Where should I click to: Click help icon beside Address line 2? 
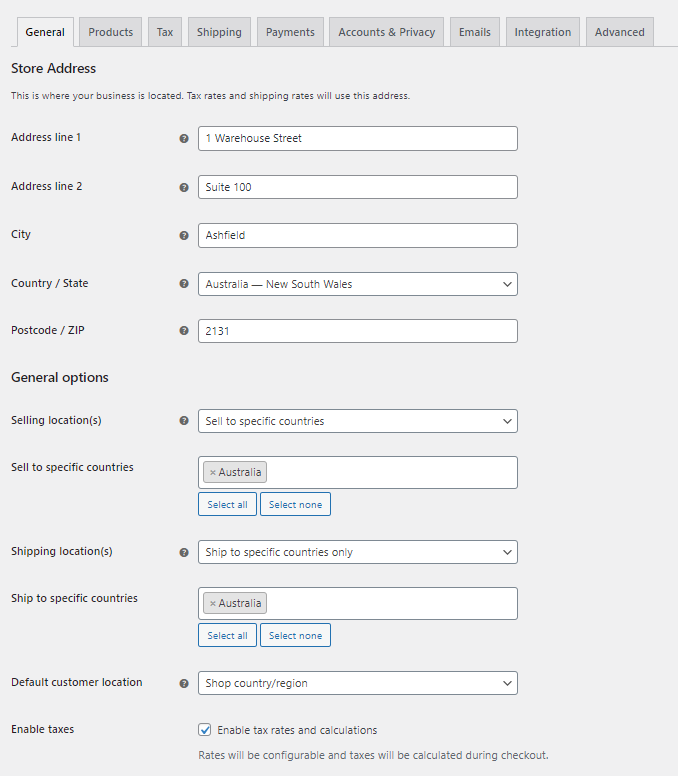(x=184, y=187)
